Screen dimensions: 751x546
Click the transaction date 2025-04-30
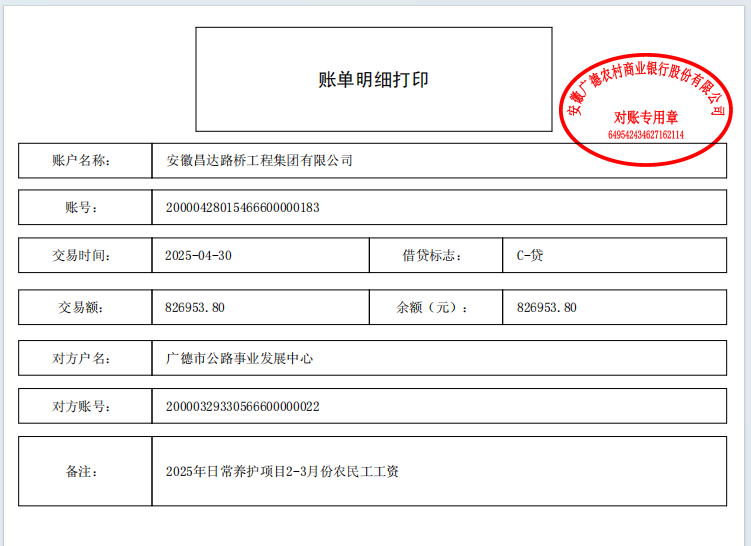[198, 256]
